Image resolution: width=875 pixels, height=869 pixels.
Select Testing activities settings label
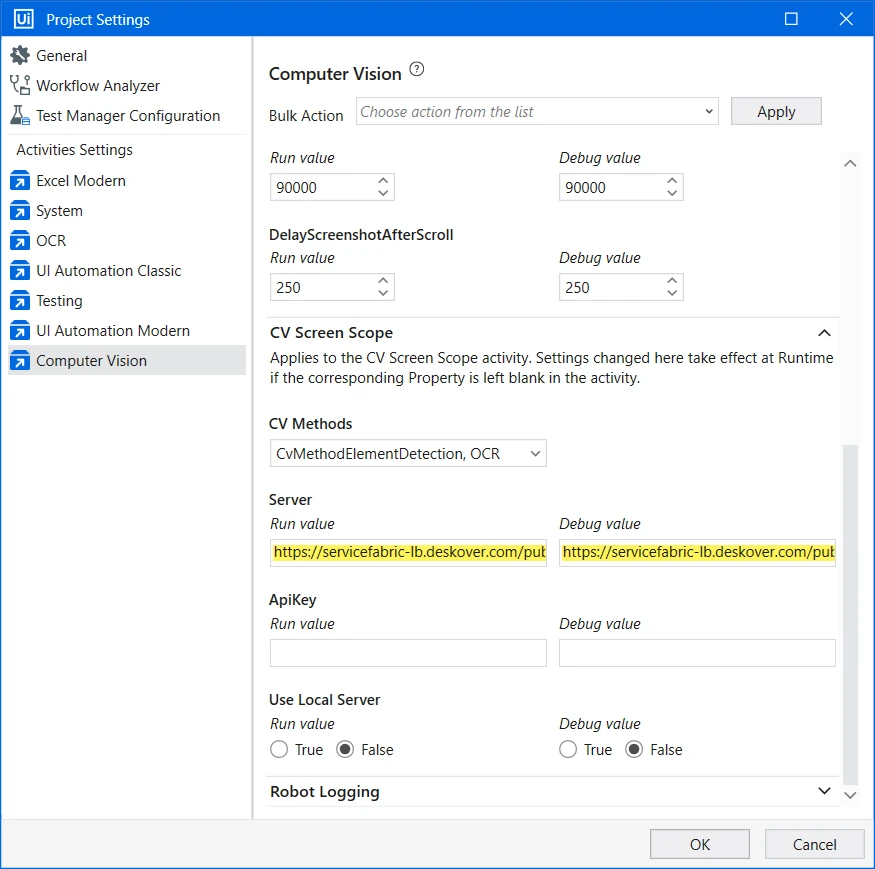59,301
